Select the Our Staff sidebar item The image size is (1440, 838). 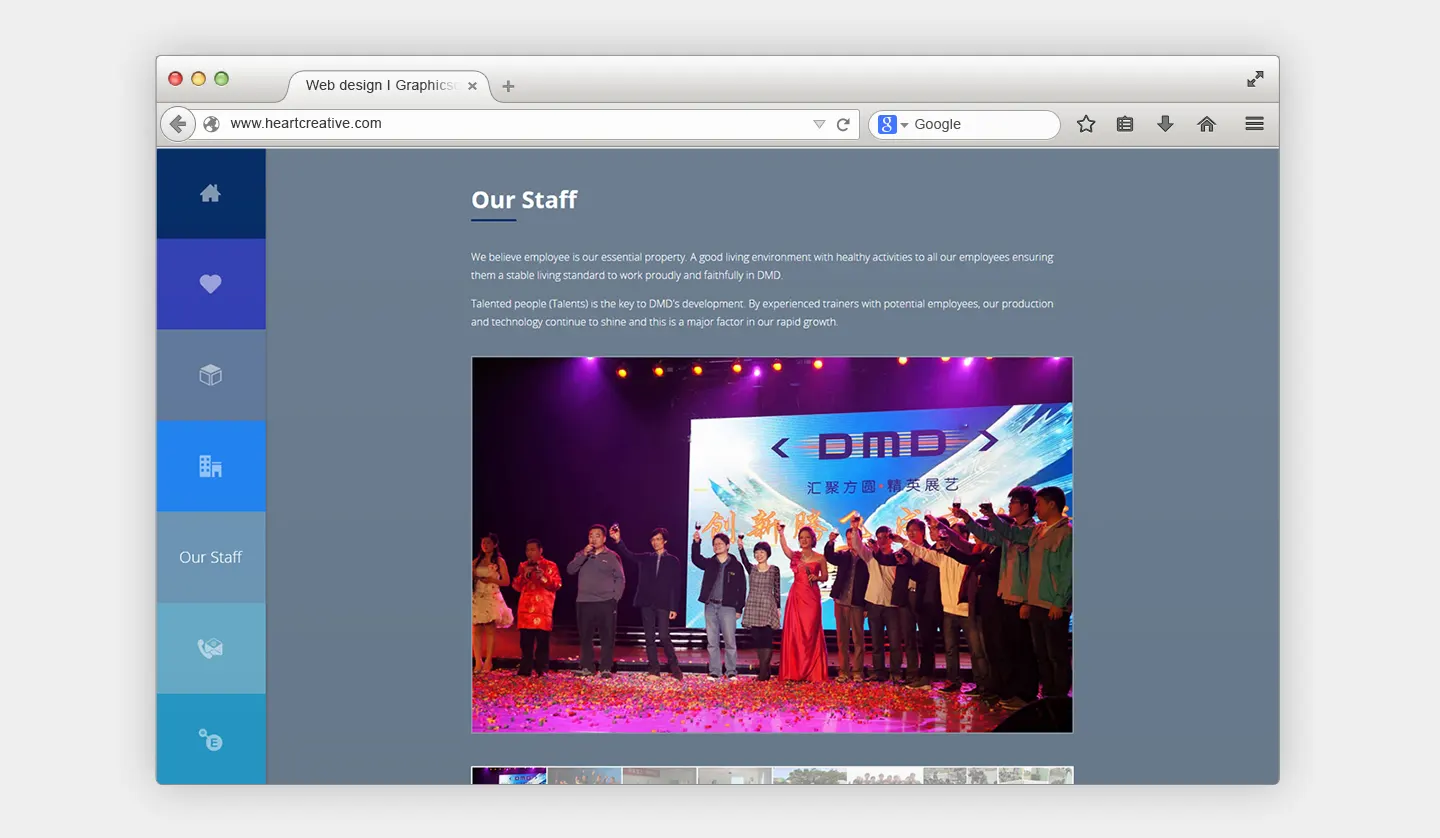pos(210,557)
